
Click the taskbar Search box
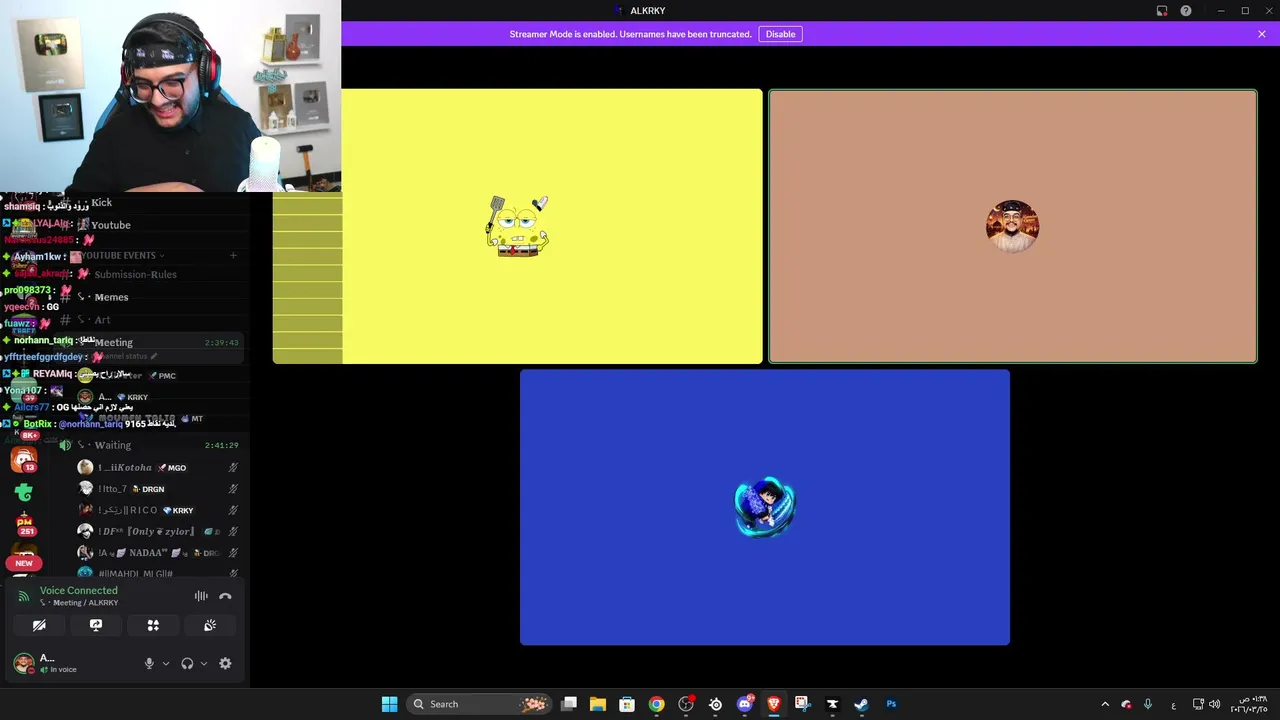(480, 704)
